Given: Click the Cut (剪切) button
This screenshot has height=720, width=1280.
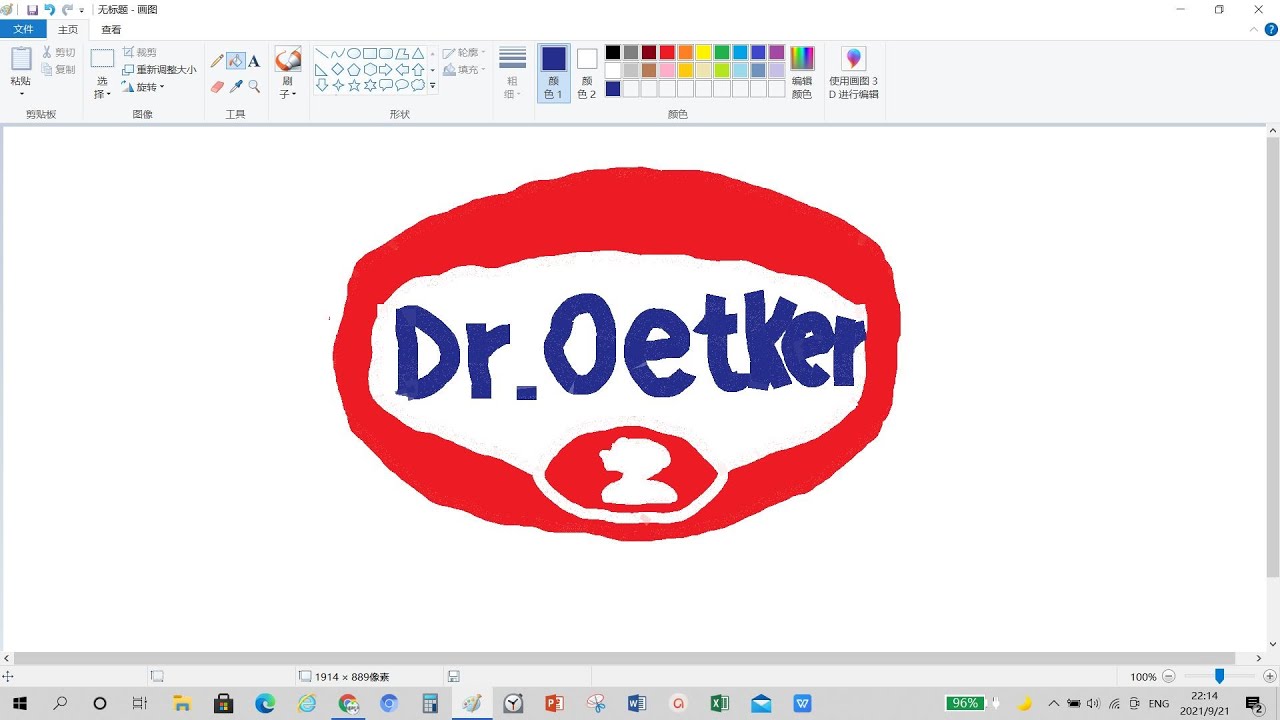Looking at the screenshot, I should (58, 52).
